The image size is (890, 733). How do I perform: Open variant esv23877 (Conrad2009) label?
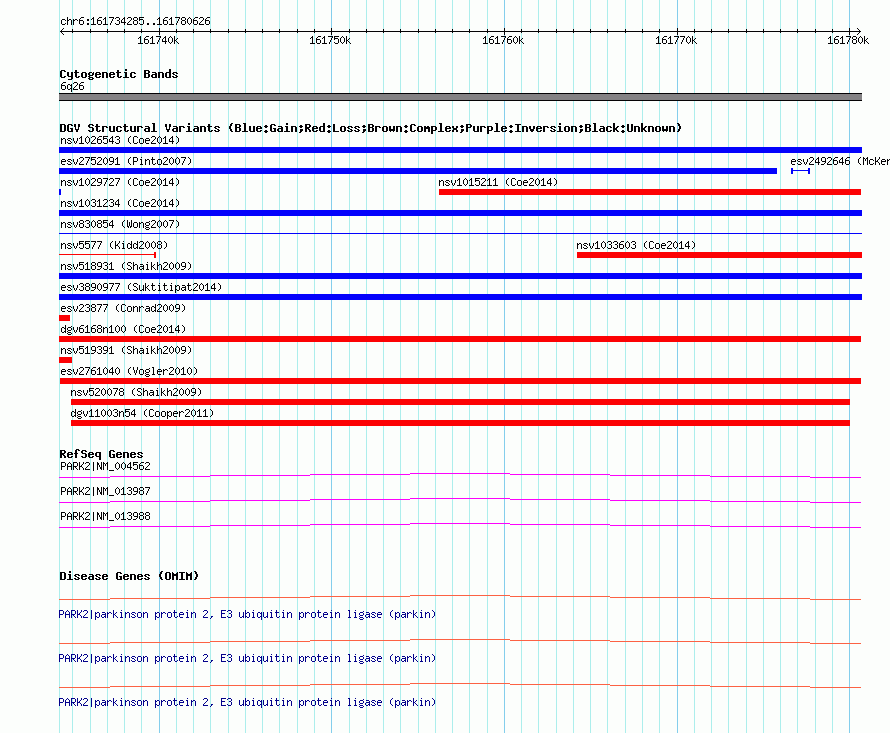coord(123,308)
